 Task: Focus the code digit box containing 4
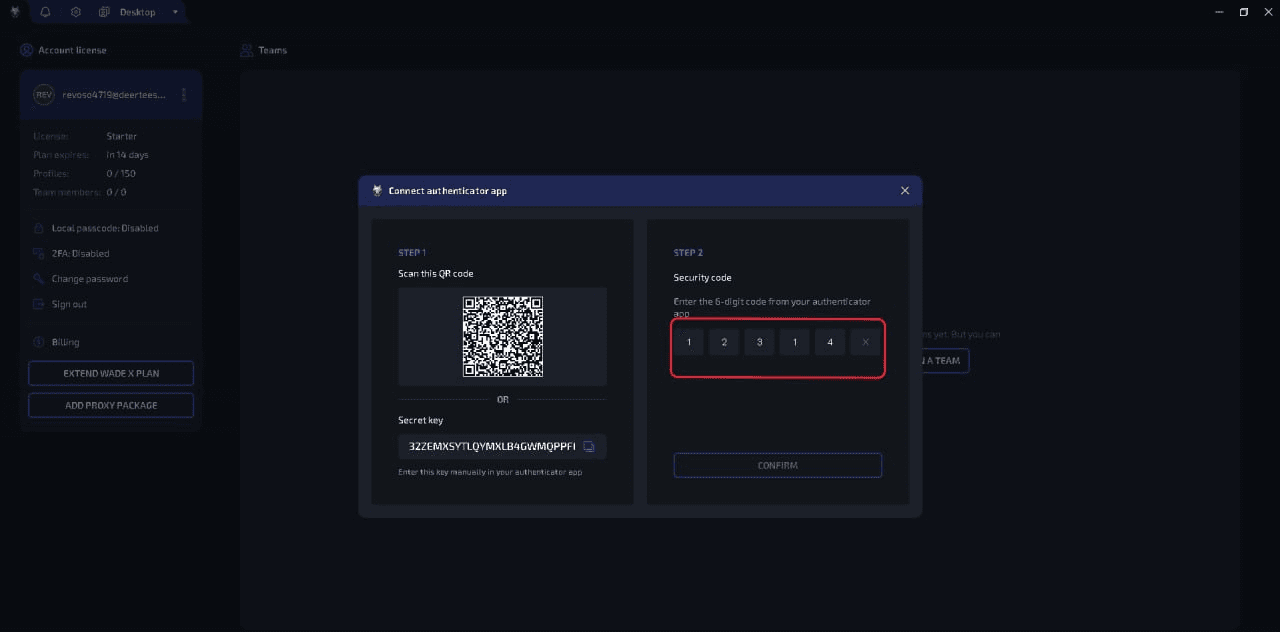[830, 342]
